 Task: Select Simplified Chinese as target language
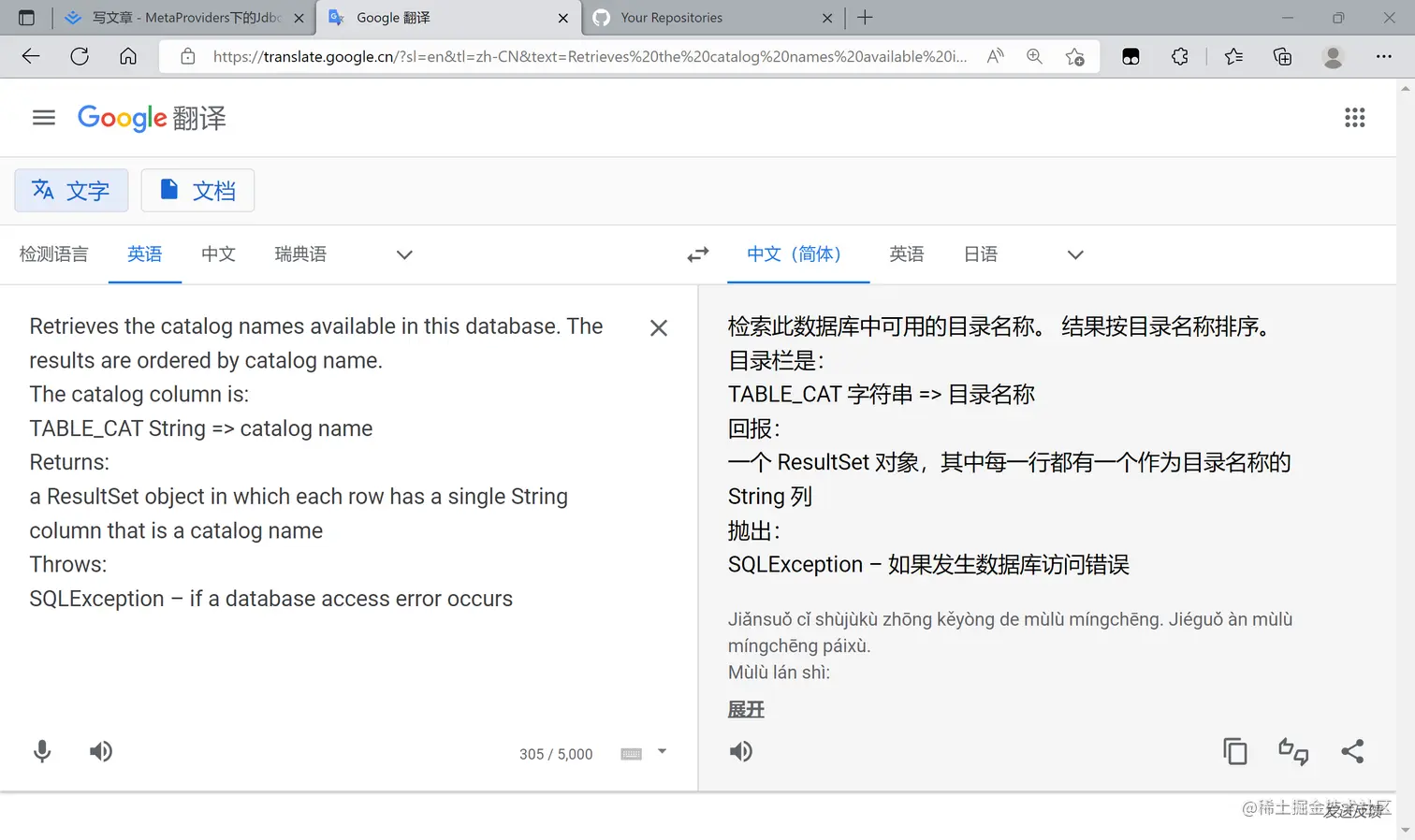798,254
